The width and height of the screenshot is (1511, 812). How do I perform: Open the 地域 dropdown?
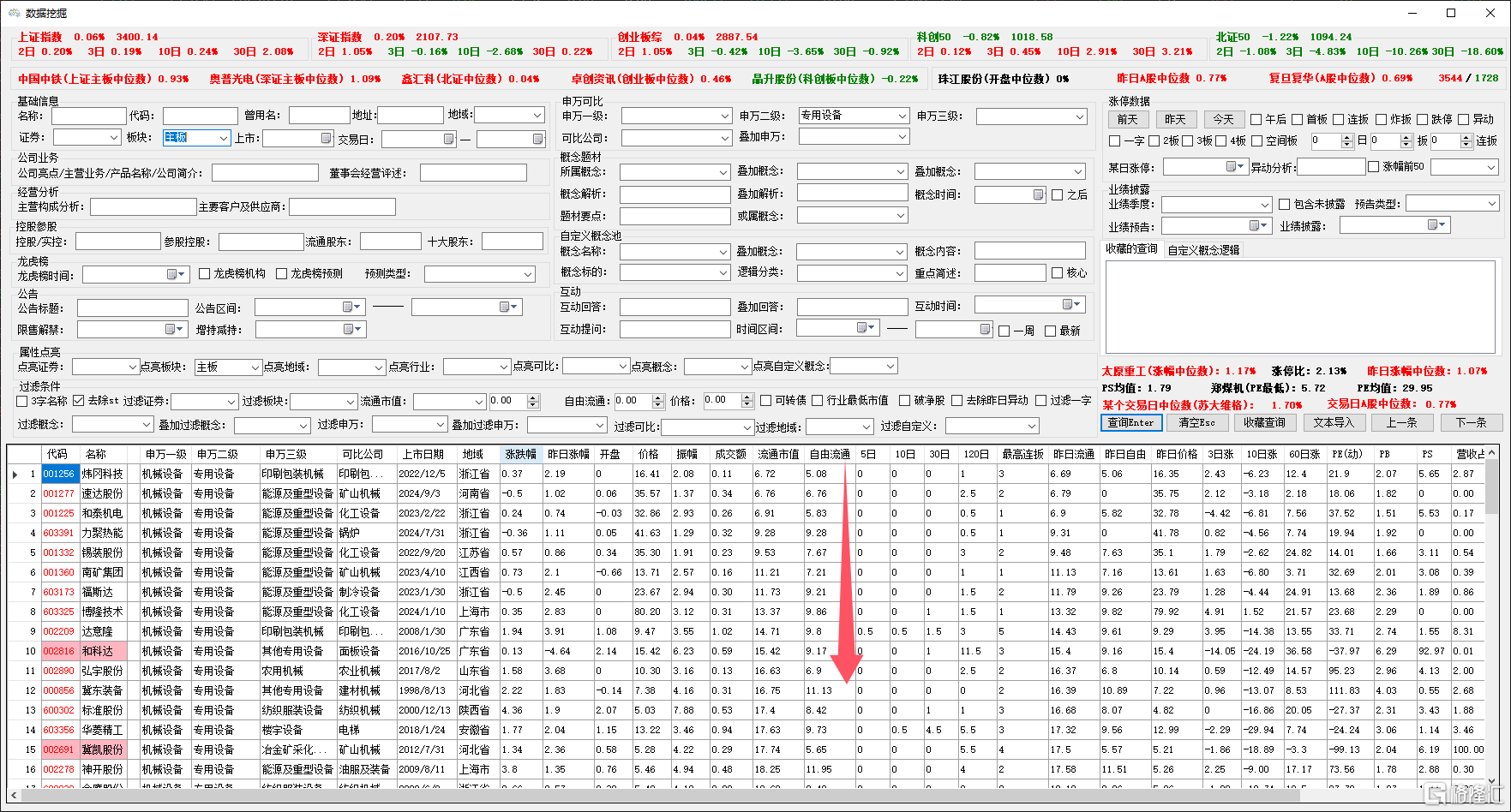coord(537,115)
